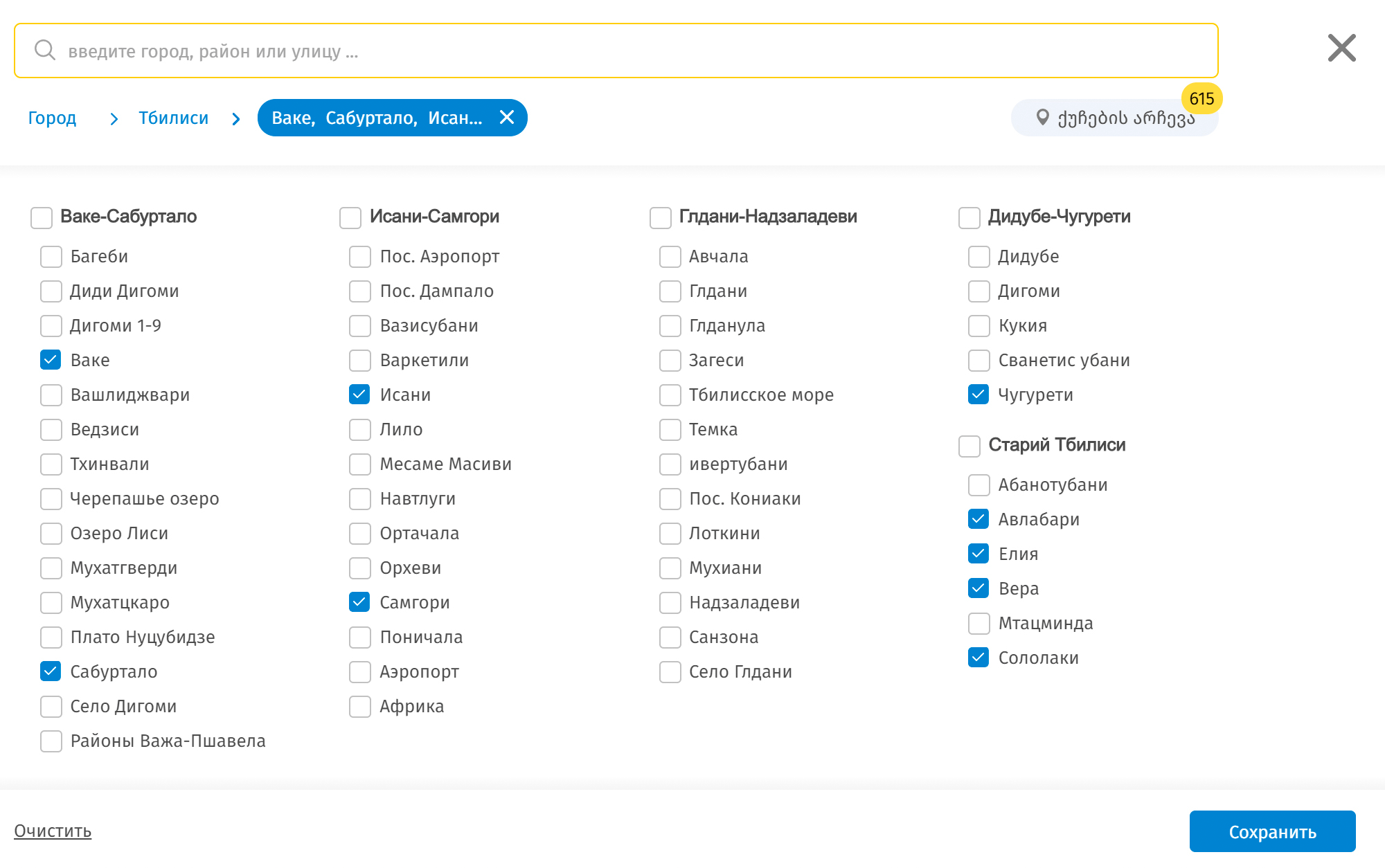Go to Тбилиси breadcrumb
1385x868 pixels.
tap(173, 118)
